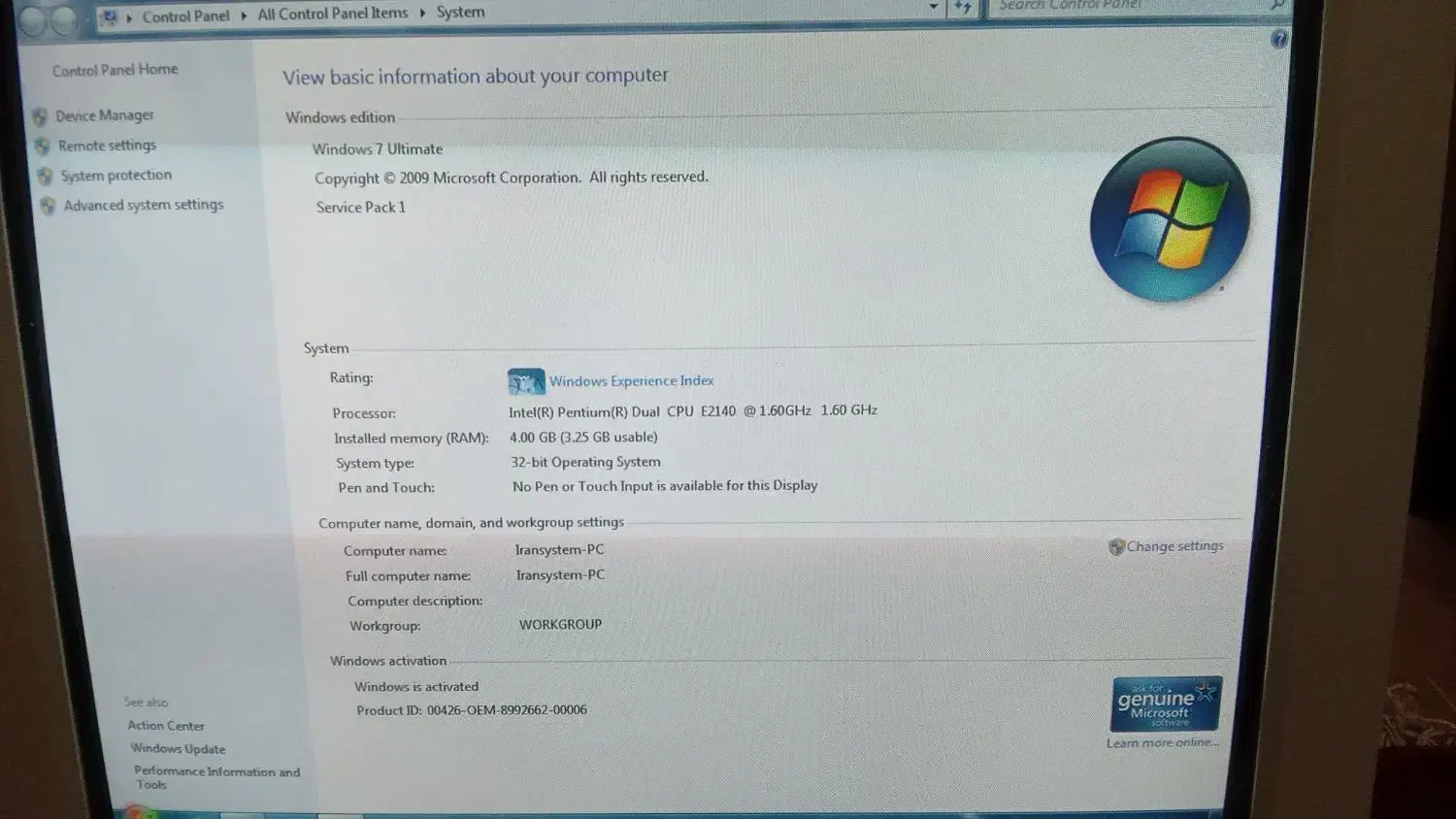Go back with the round Back button

click(33, 21)
